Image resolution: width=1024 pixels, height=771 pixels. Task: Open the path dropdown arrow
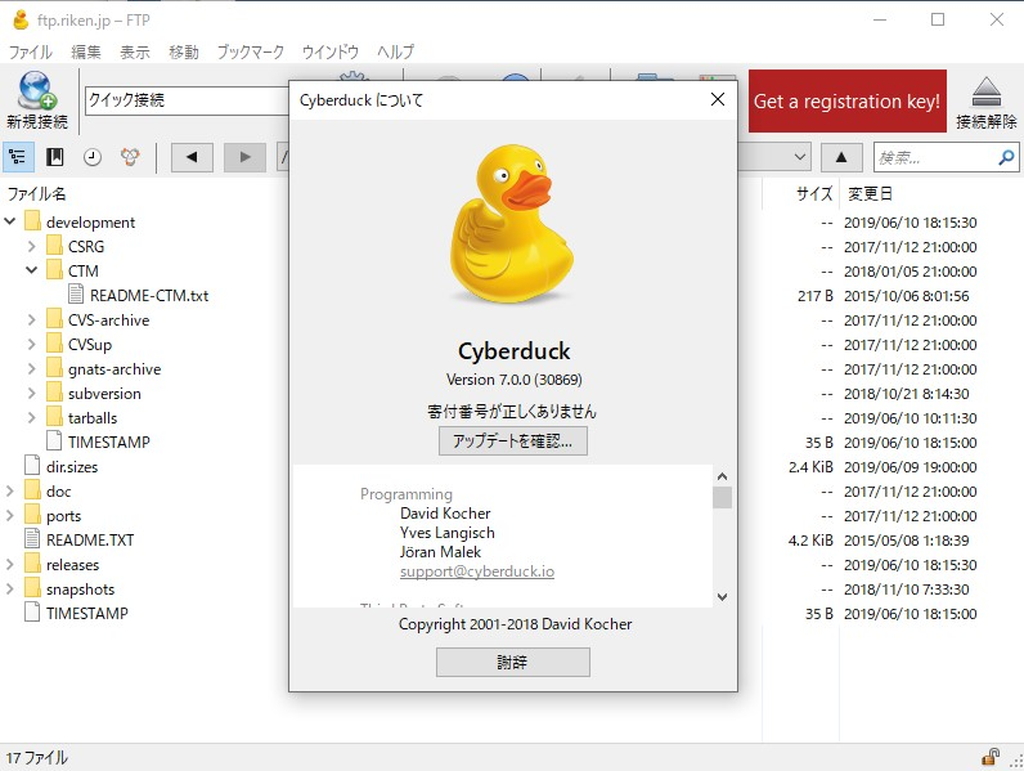800,157
